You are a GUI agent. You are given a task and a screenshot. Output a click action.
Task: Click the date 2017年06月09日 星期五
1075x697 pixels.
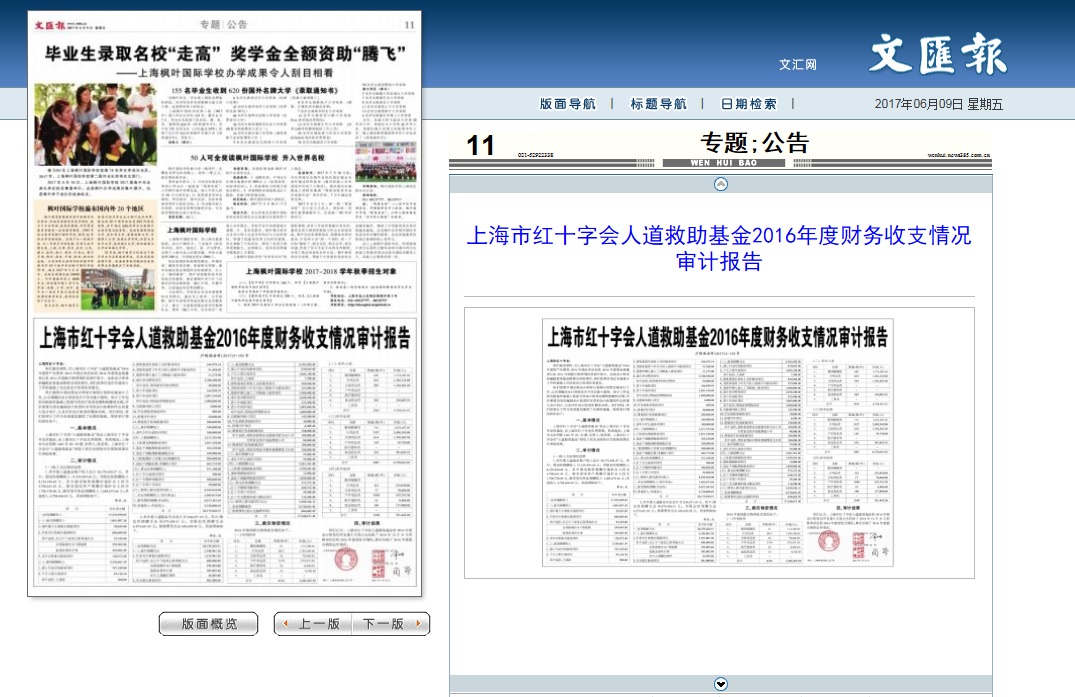pos(939,104)
